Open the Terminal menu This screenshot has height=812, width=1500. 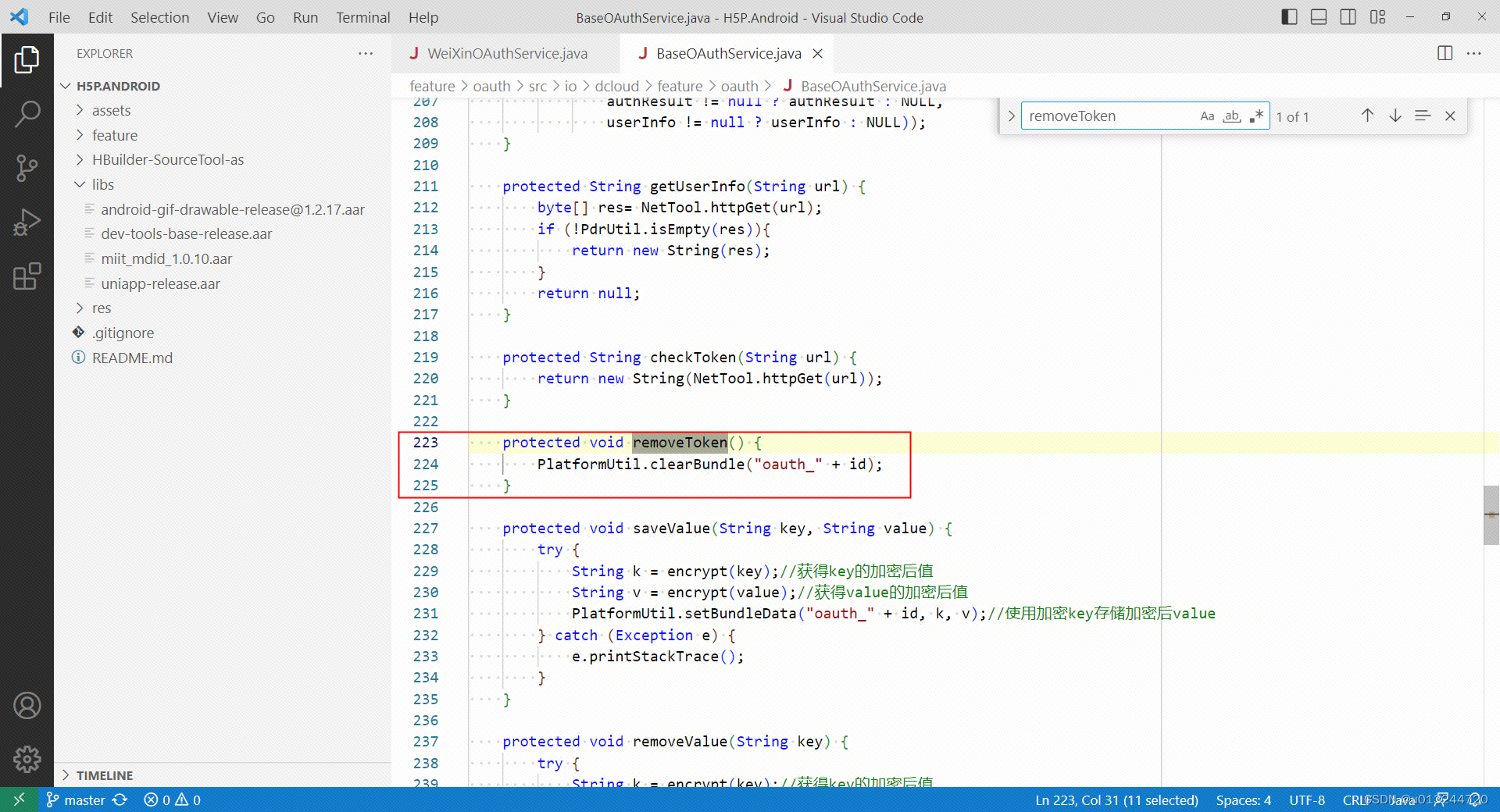coord(362,17)
